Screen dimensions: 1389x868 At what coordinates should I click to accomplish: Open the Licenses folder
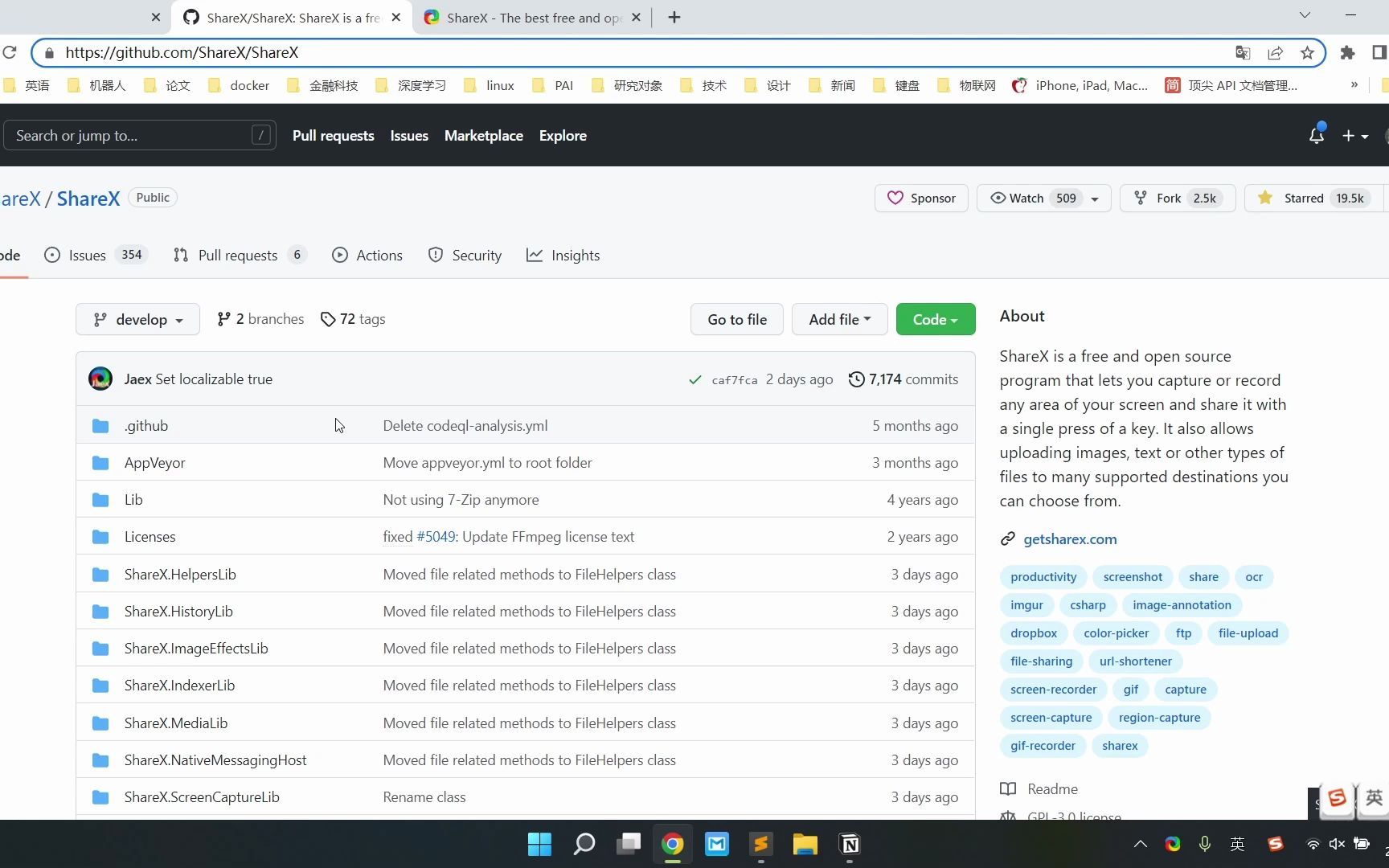pyautogui.click(x=150, y=536)
